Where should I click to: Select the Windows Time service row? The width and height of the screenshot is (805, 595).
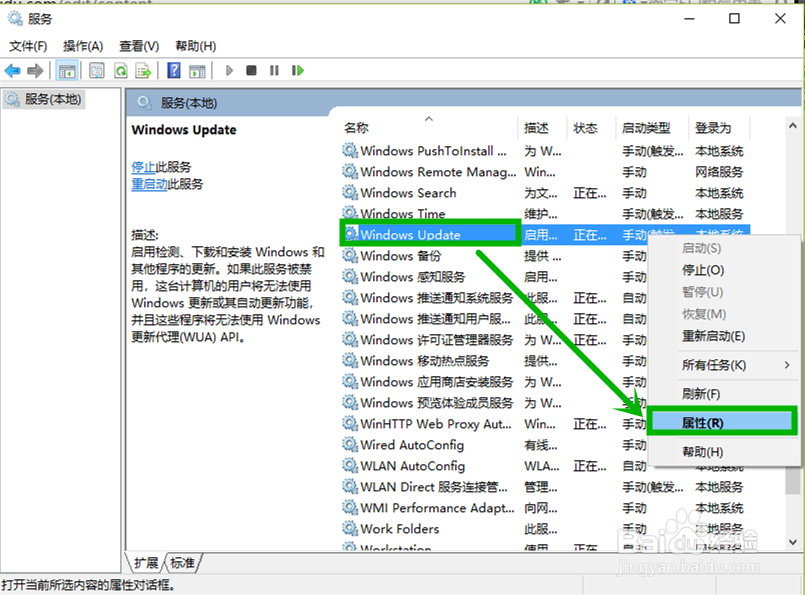[545, 214]
